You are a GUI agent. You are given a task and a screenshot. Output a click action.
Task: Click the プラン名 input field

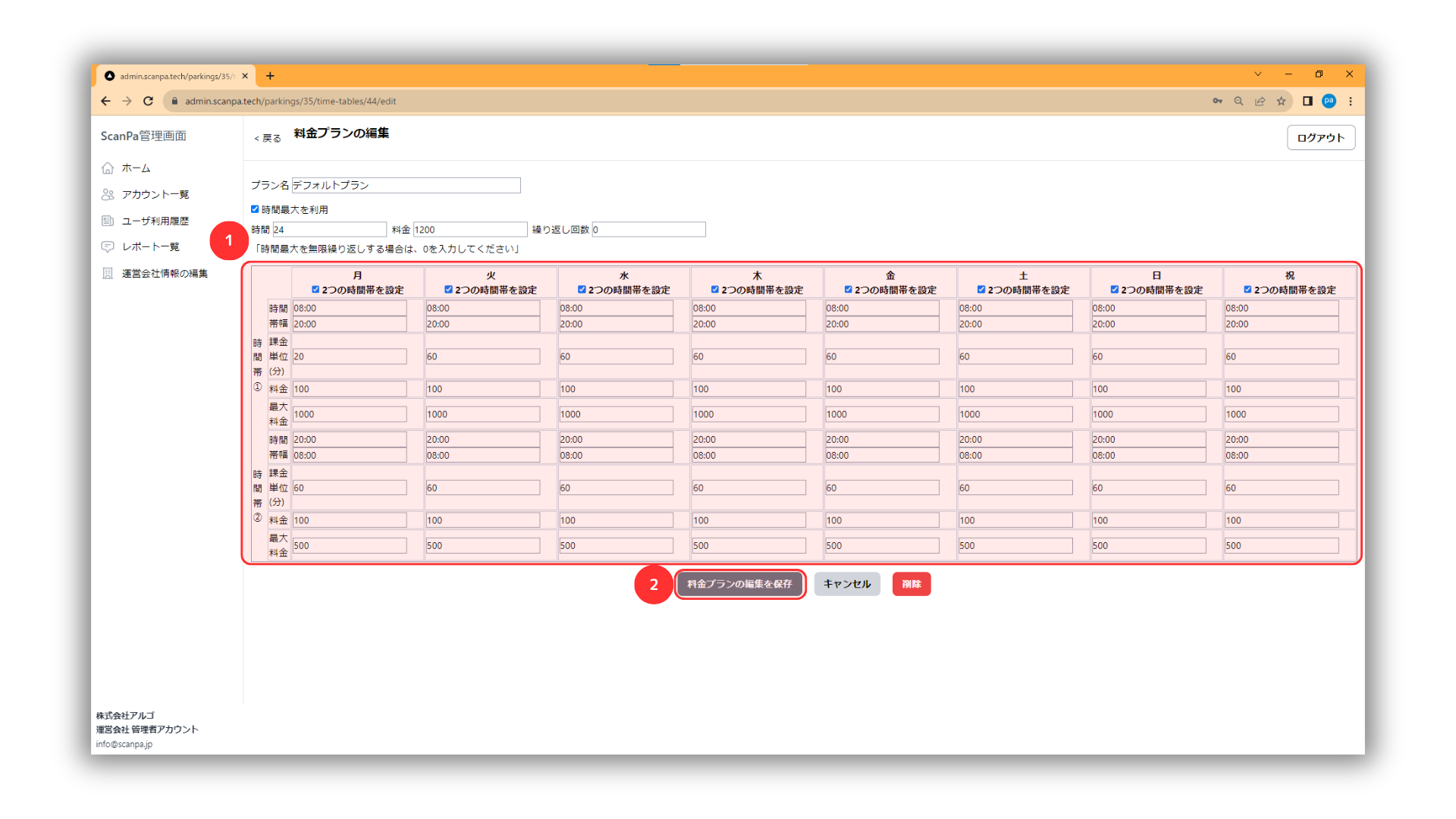(406, 186)
